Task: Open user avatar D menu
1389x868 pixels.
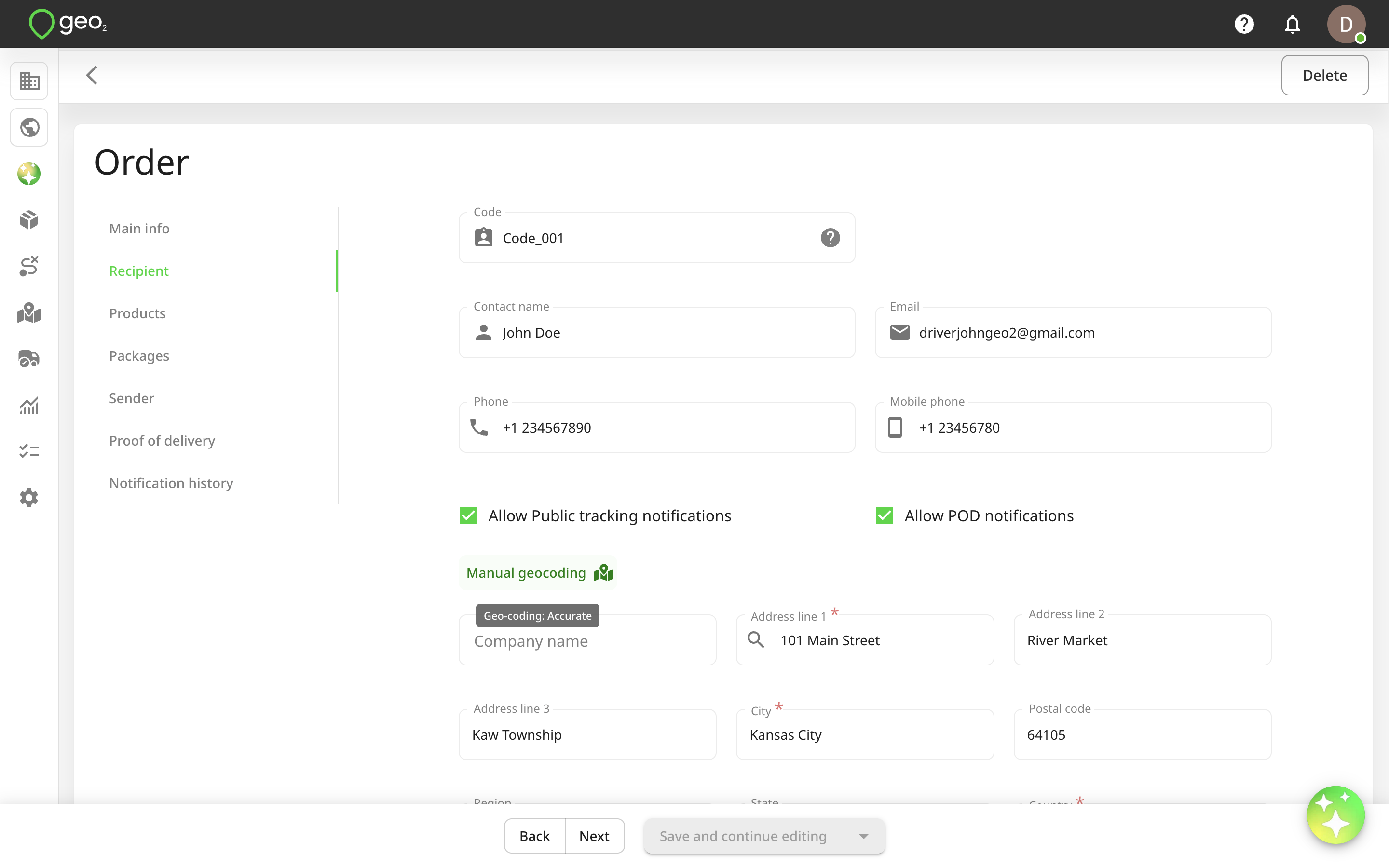Action: (1346, 24)
